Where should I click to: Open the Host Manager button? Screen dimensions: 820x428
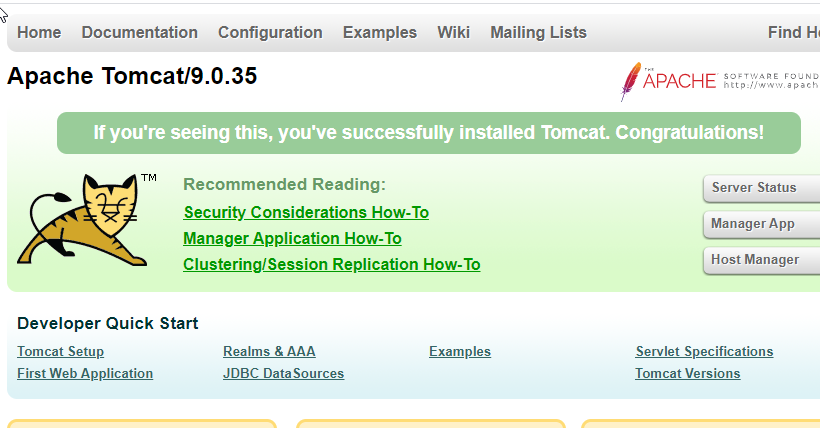pyautogui.click(x=761, y=260)
